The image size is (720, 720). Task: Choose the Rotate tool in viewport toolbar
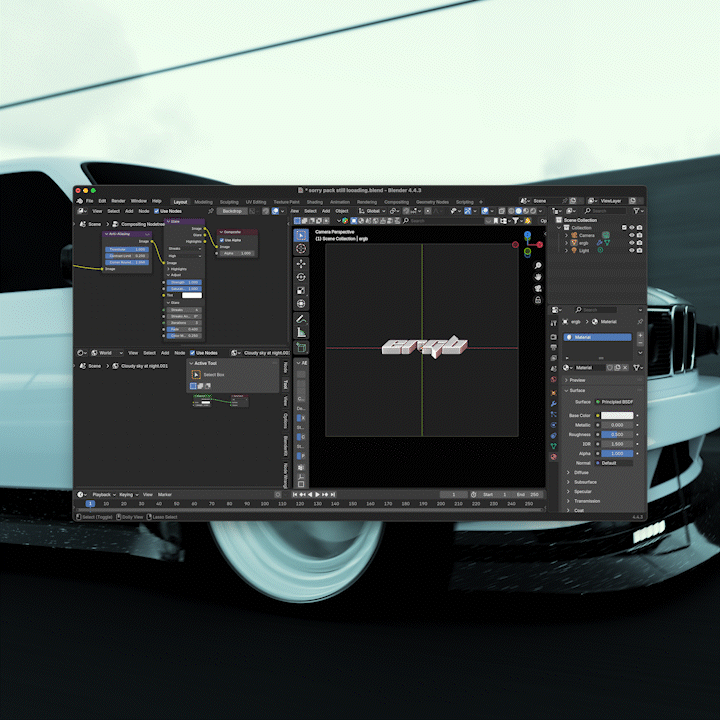301,277
